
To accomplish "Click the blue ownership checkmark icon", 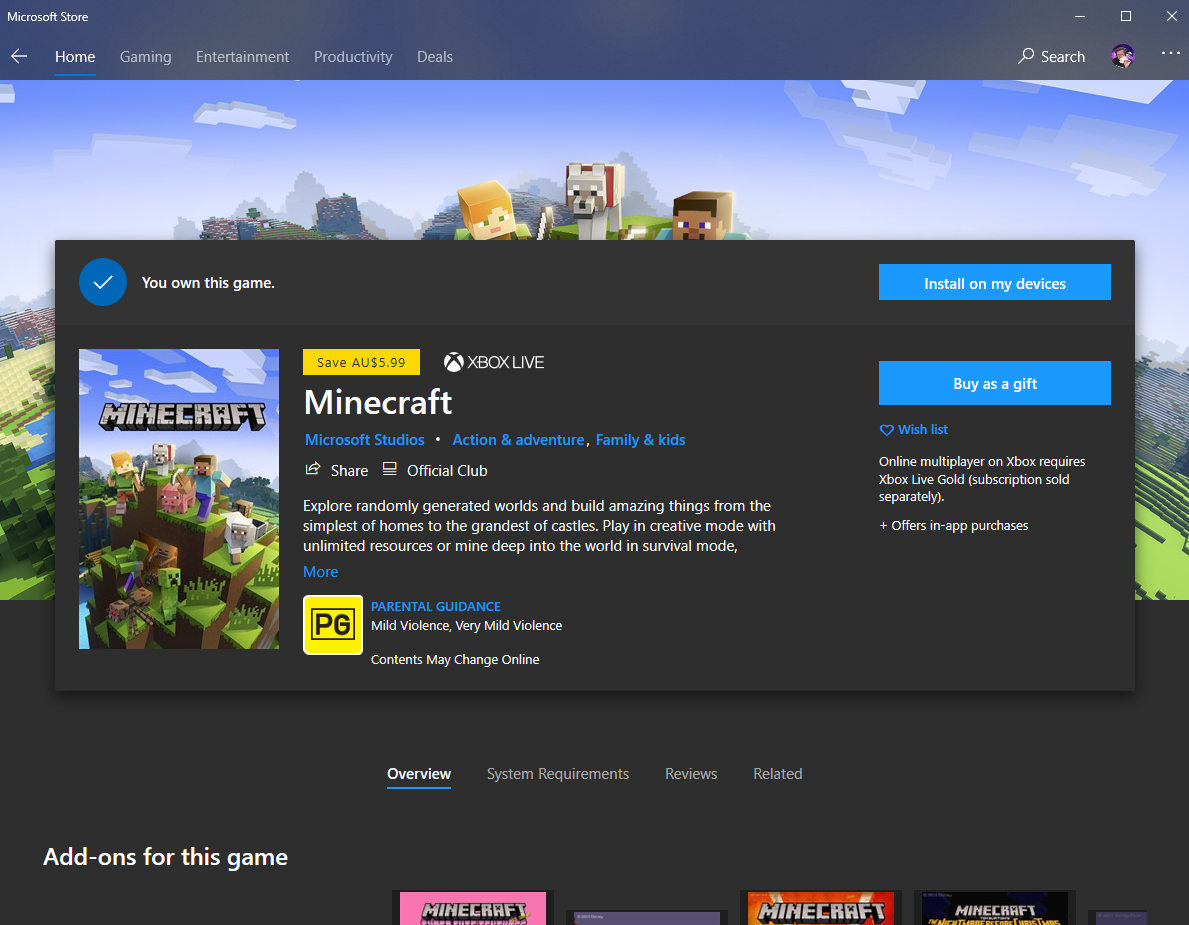I will 103,282.
